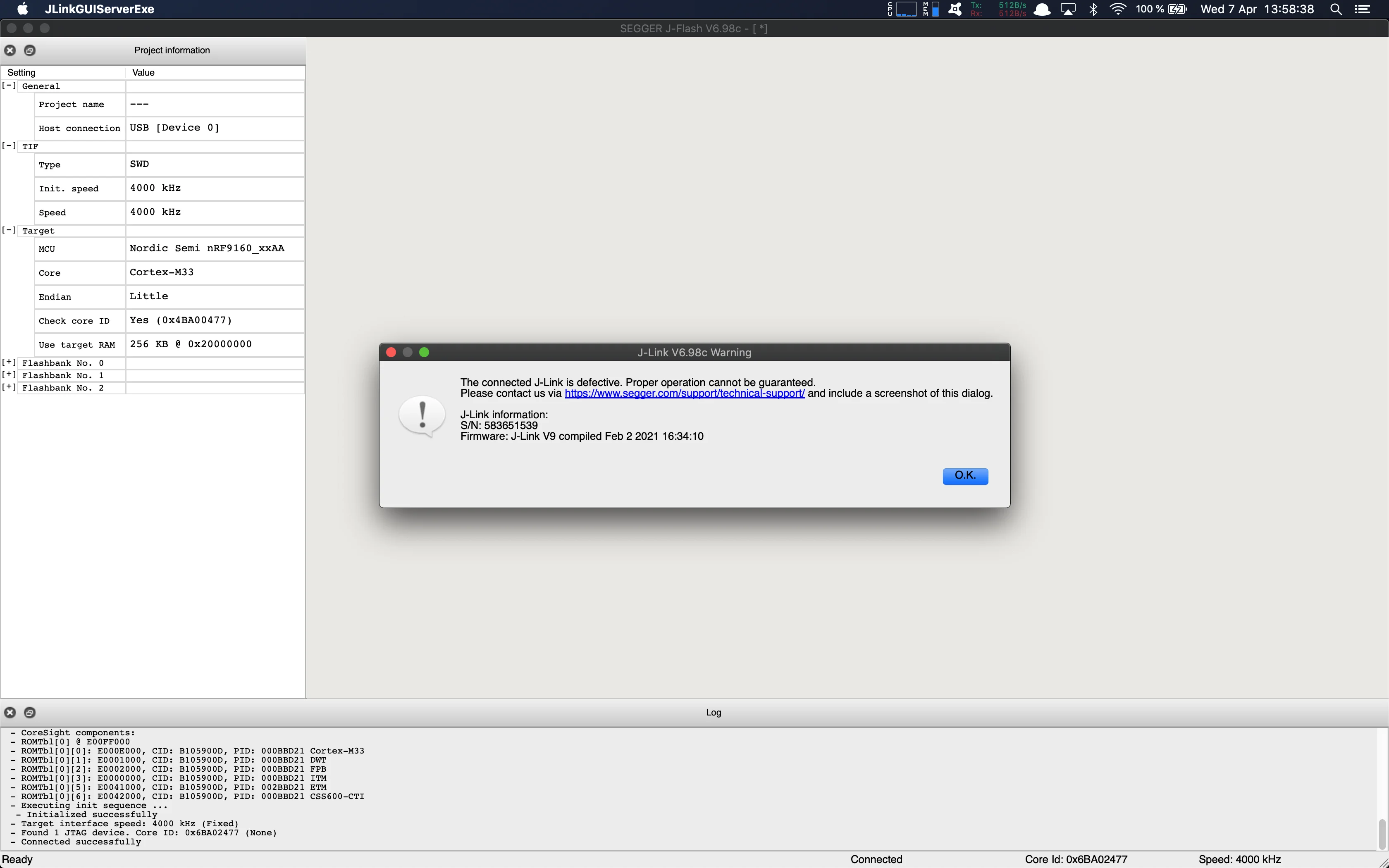Viewport: 1389px width, 868px height.
Task: Open the JLinkGUIServerExe app menu
Action: tap(99, 9)
